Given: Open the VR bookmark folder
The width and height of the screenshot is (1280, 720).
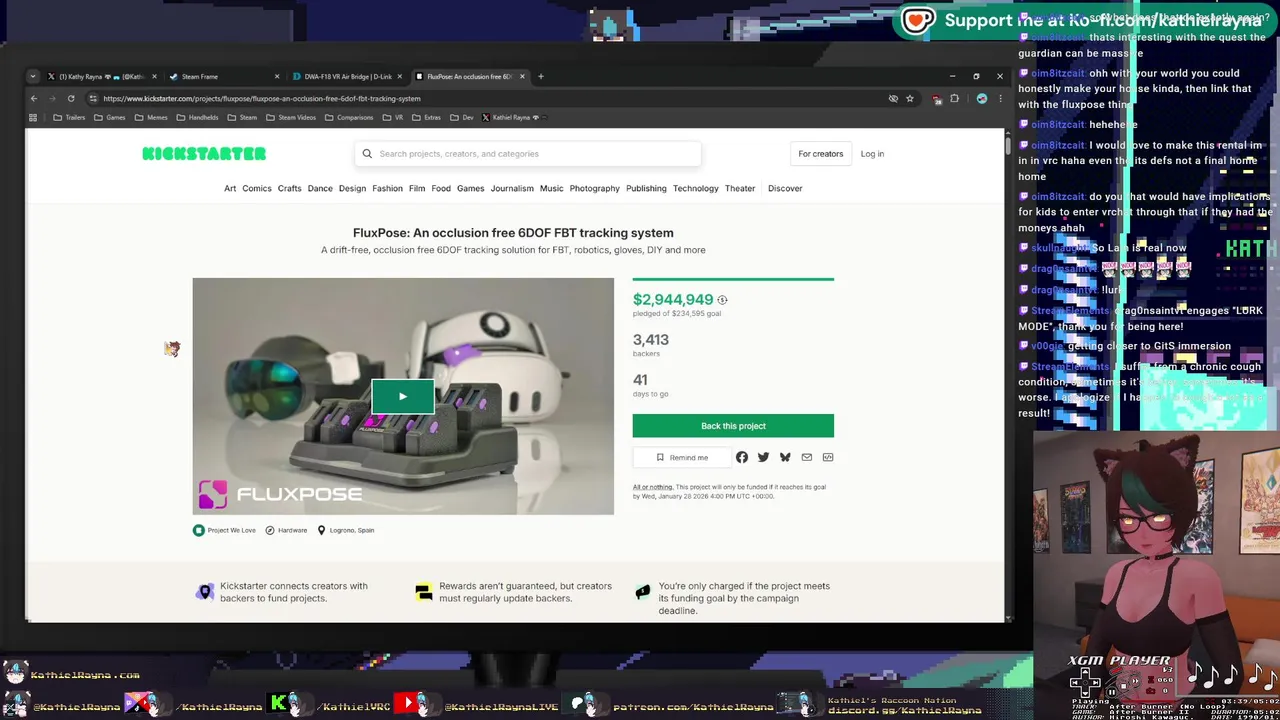Looking at the screenshot, I should tap(393, 117).
